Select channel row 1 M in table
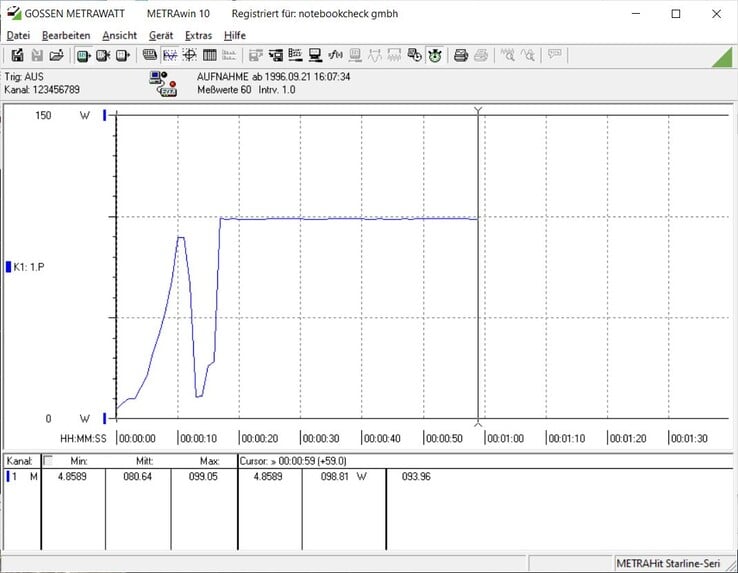The width and height of the screenshot is (738, 573). pos(23,476)
